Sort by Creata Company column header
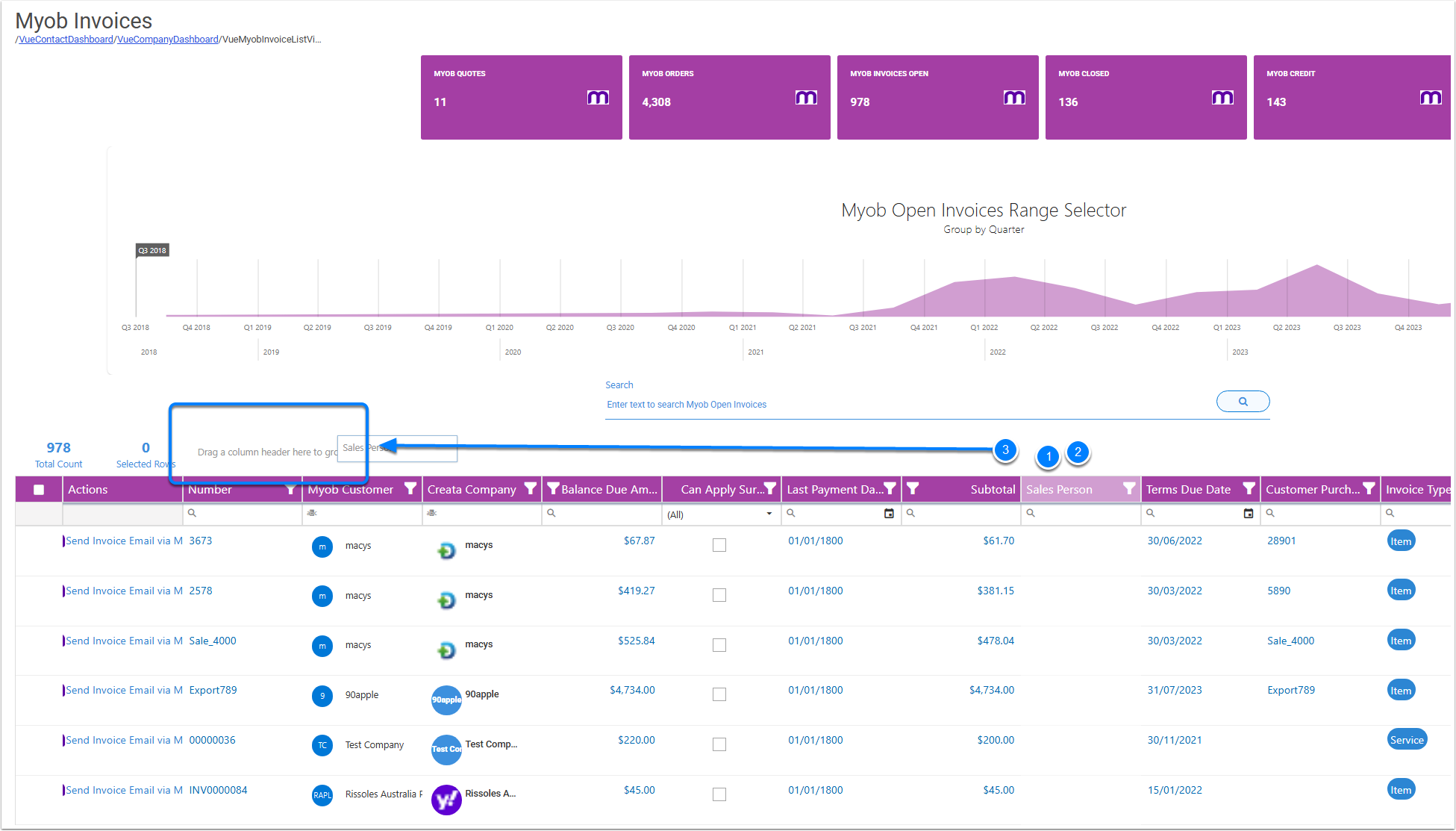1456x831 pixels. click(x=472, y=489)
